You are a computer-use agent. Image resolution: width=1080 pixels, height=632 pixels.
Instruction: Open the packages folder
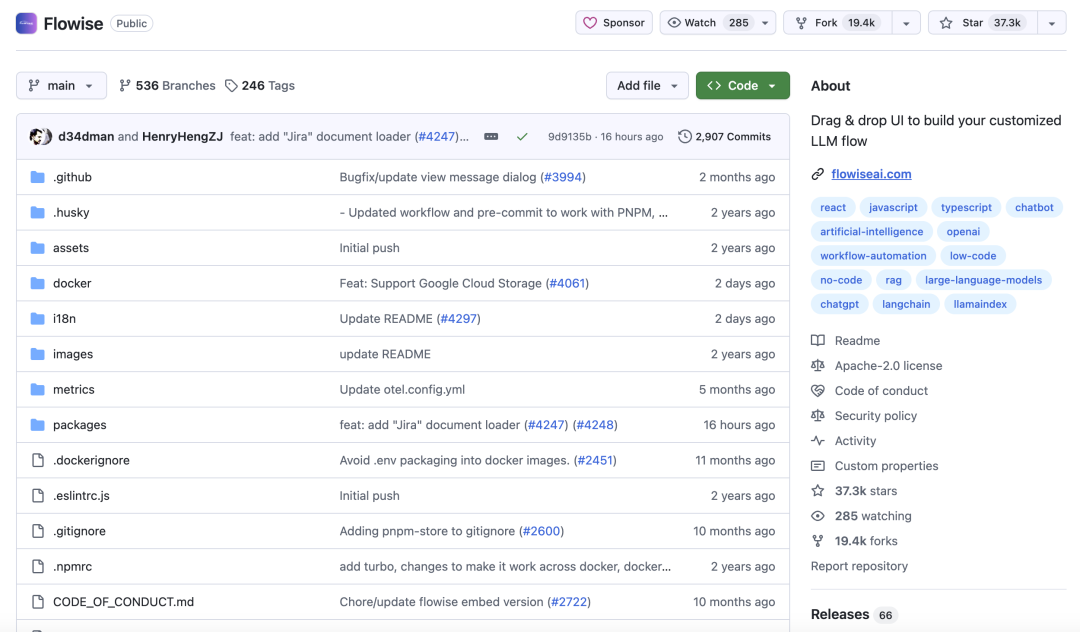click(x=80, y=425)
